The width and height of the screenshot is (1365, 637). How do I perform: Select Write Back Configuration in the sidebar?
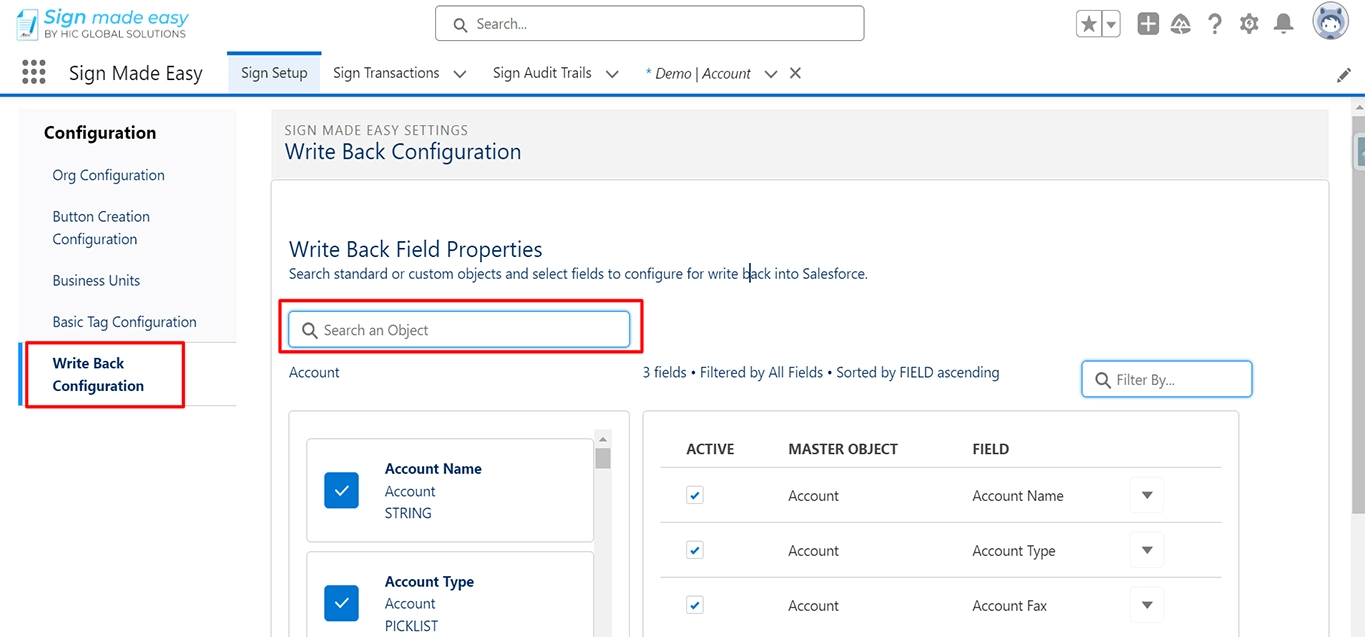(98, 375)
